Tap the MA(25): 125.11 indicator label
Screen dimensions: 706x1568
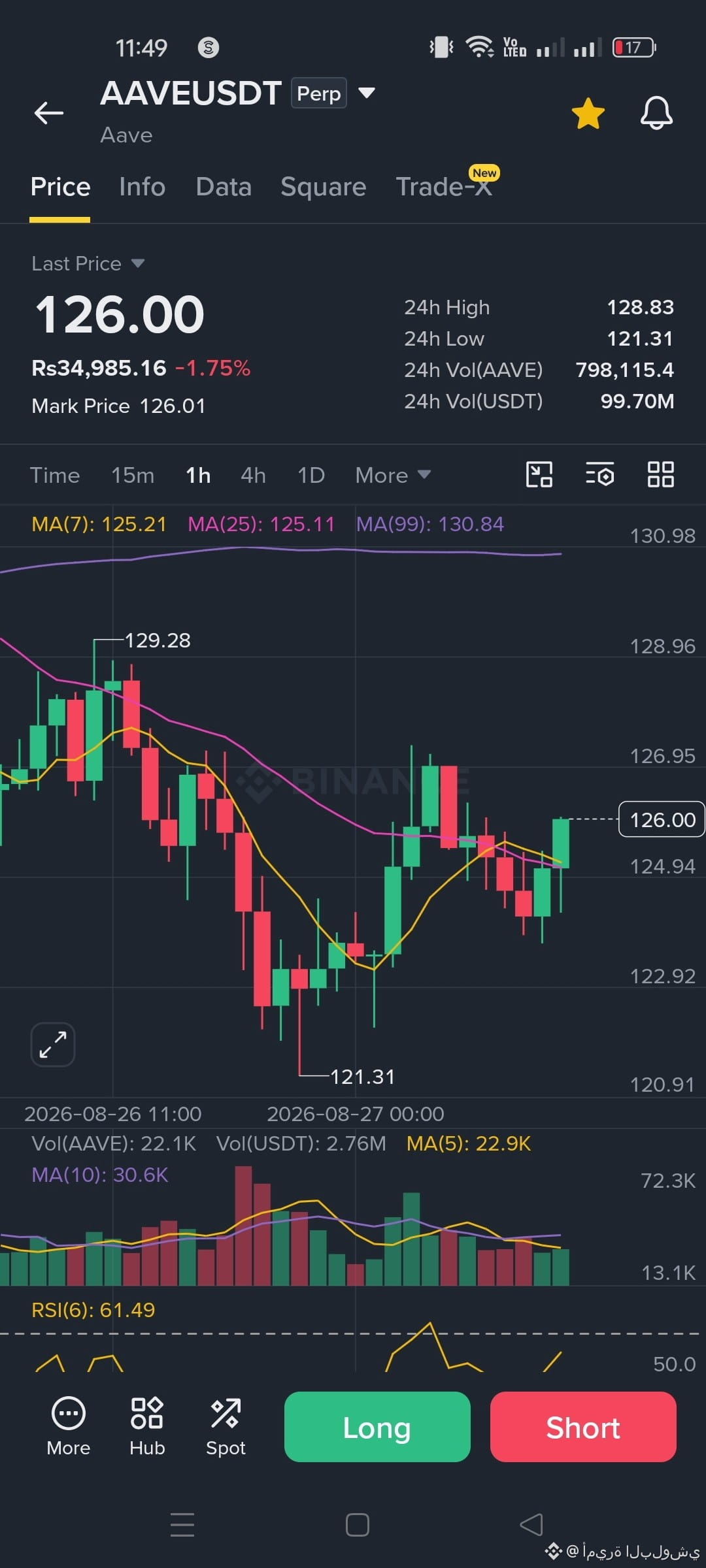[x=261, y=524]
